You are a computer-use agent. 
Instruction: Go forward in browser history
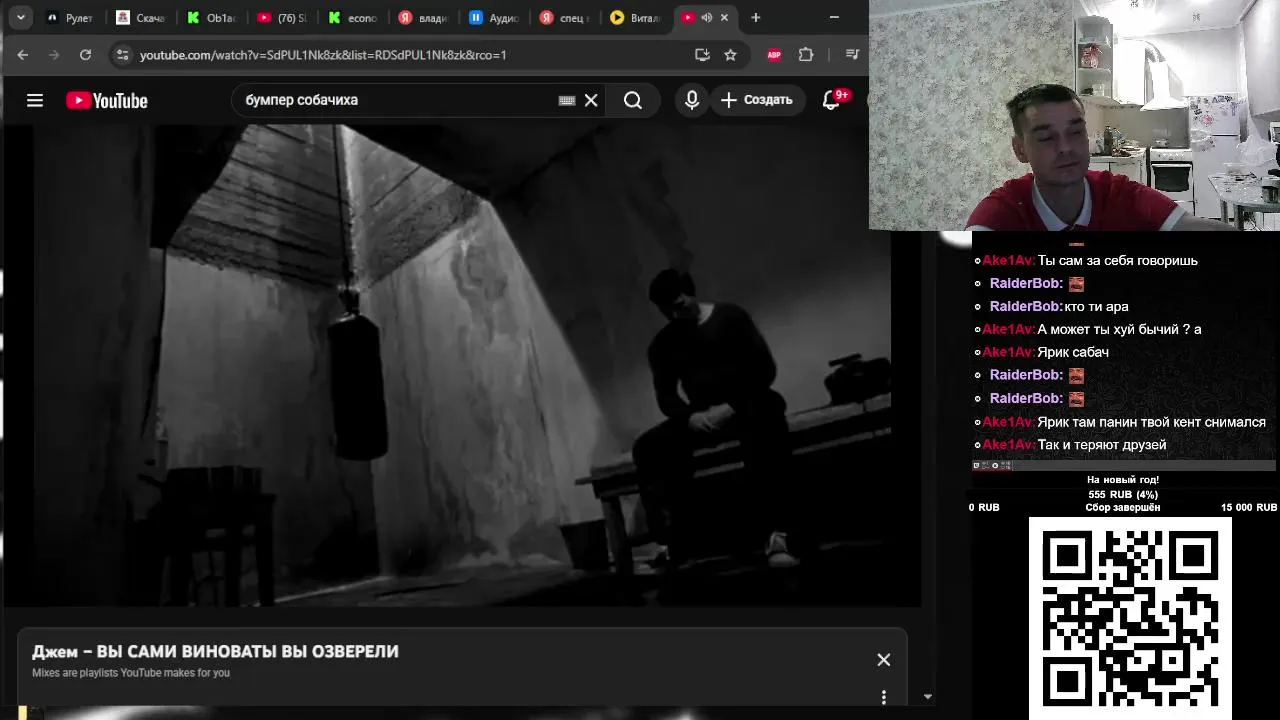tap(54, 55)
